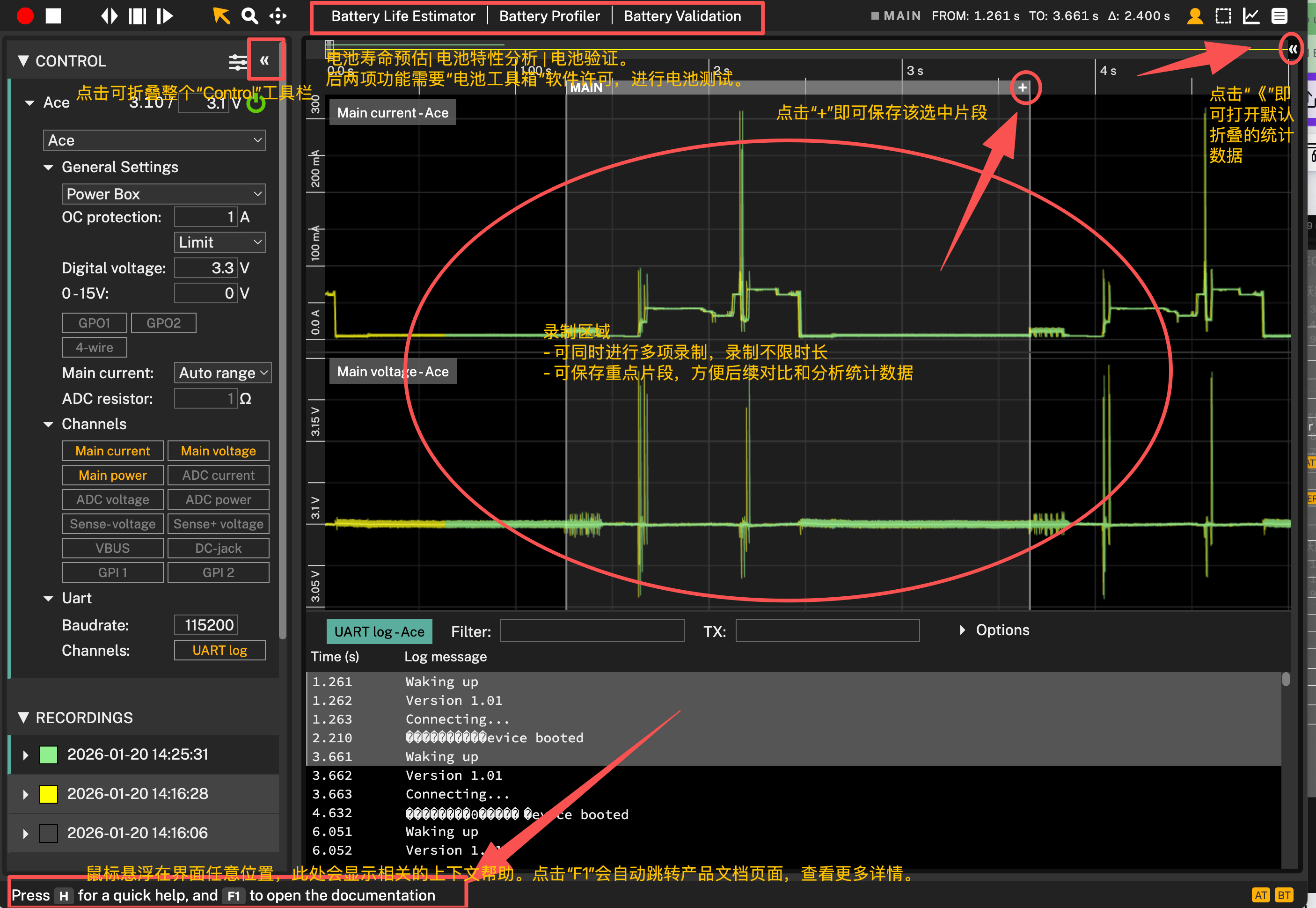Screen dimensions: 1316x908
Task: Click the UART log Filter input field
Action: 592,631
